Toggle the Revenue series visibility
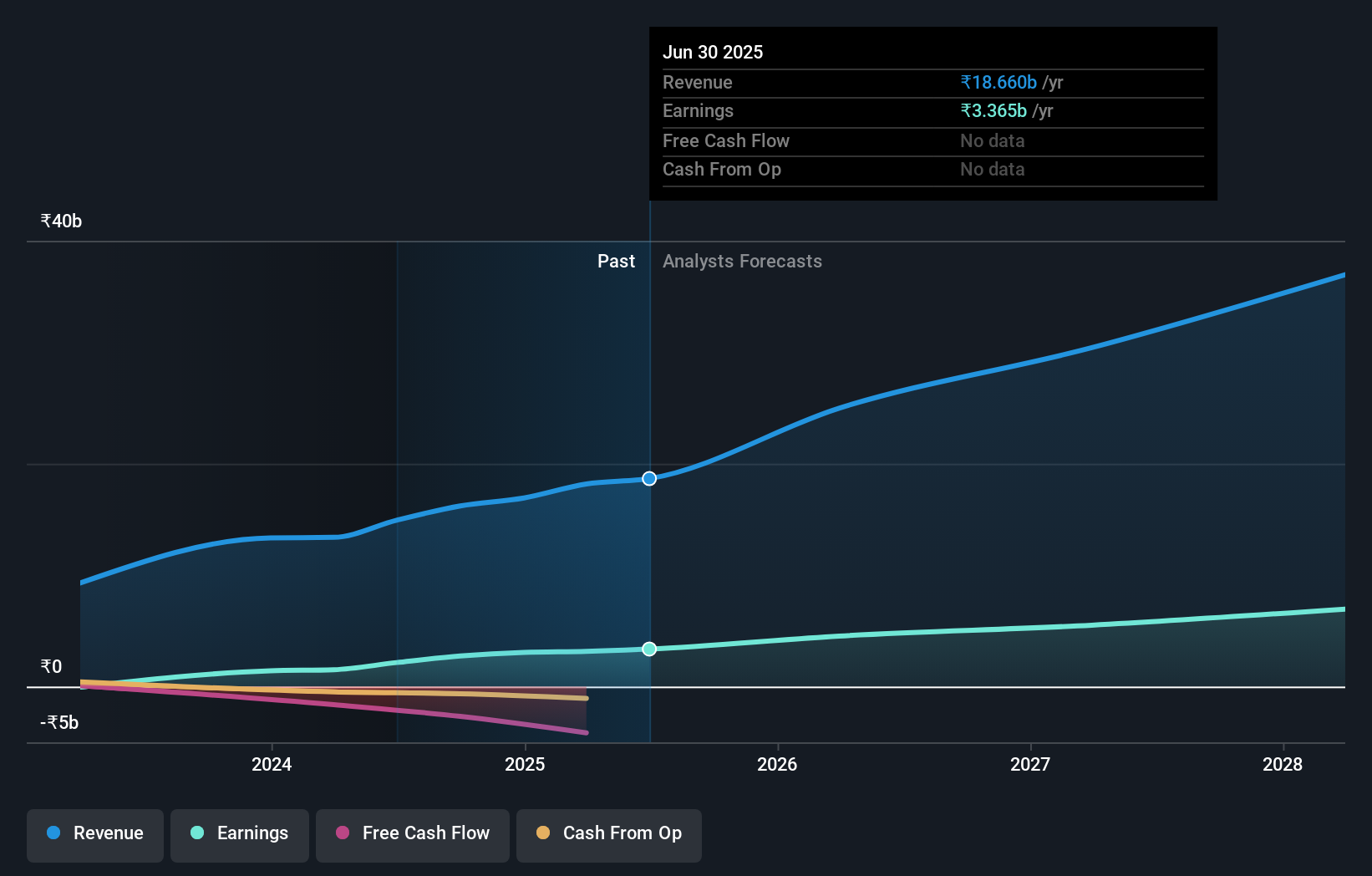 click(x=94, y=833)
